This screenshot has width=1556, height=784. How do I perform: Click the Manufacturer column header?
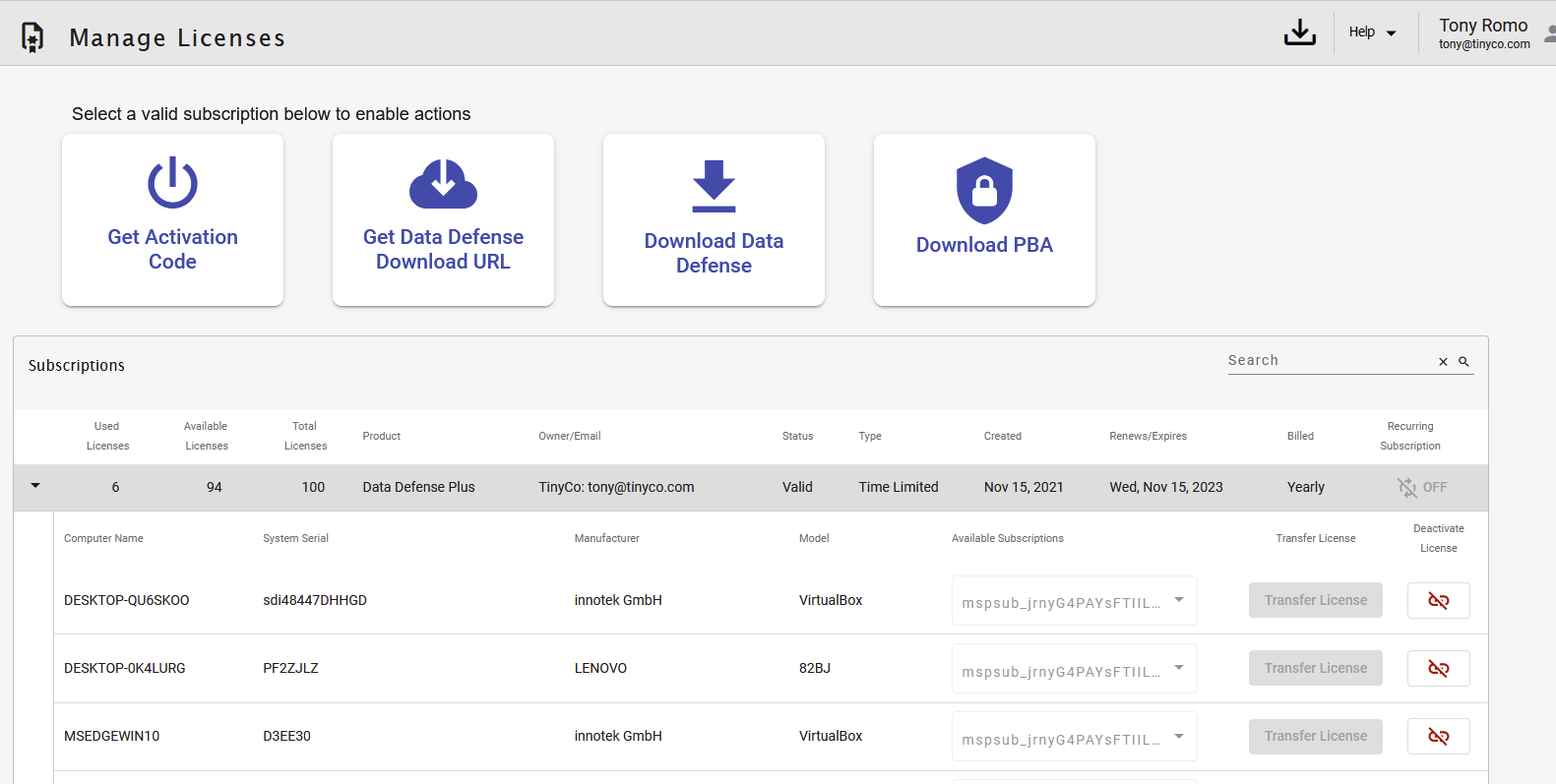click(x=607, y=538)
